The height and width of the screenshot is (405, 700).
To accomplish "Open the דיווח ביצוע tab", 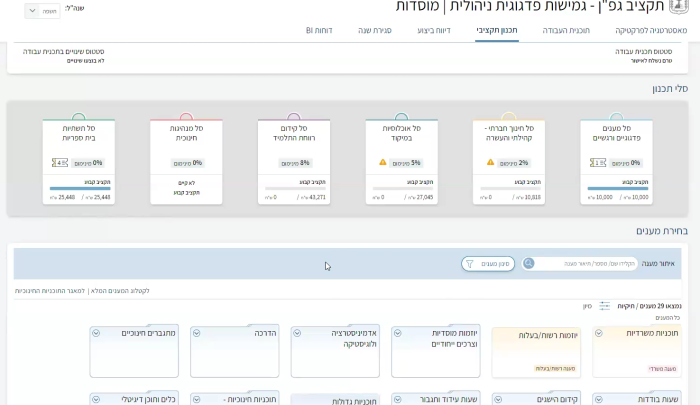I will click(x=434, y=30).
